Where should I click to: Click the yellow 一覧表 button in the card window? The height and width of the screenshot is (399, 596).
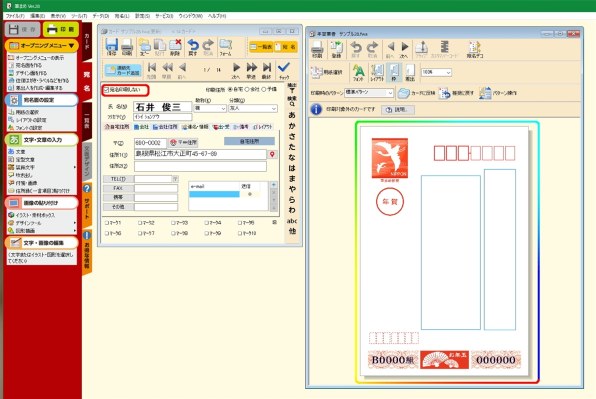pyautogui.click(x=261, y=47)
